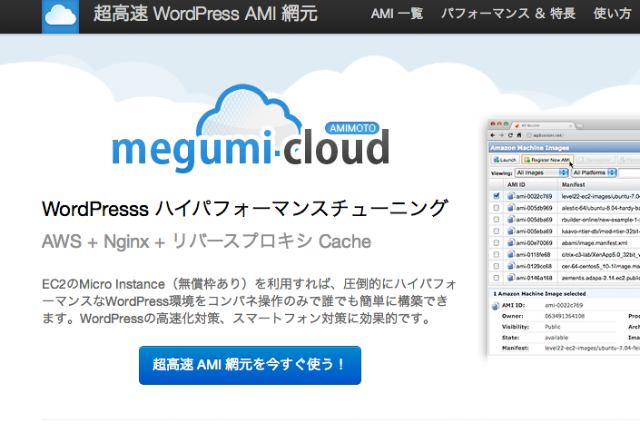Click home icon in embedded console browser
Screen dimensions: 640x433
point(519,135)
